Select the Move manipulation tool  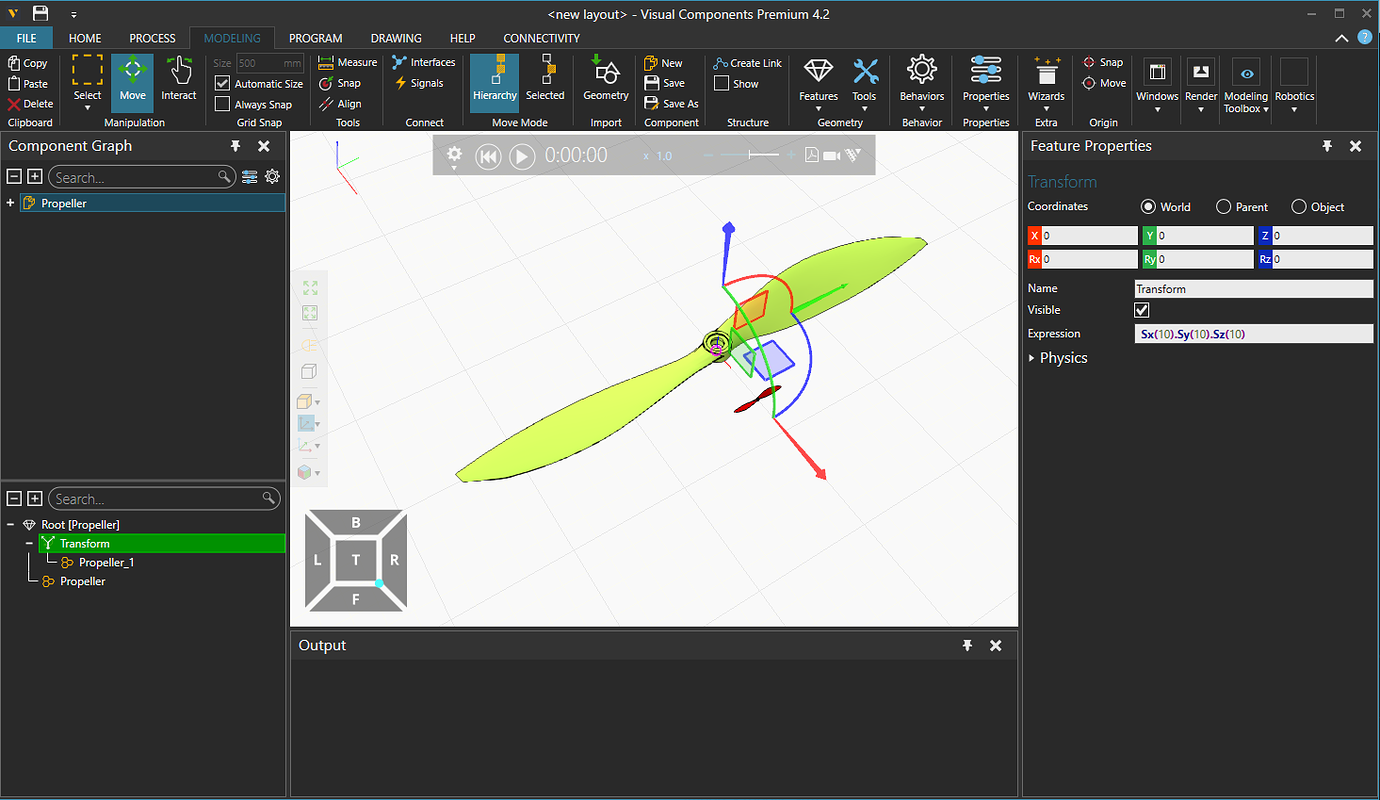point(132,80)
